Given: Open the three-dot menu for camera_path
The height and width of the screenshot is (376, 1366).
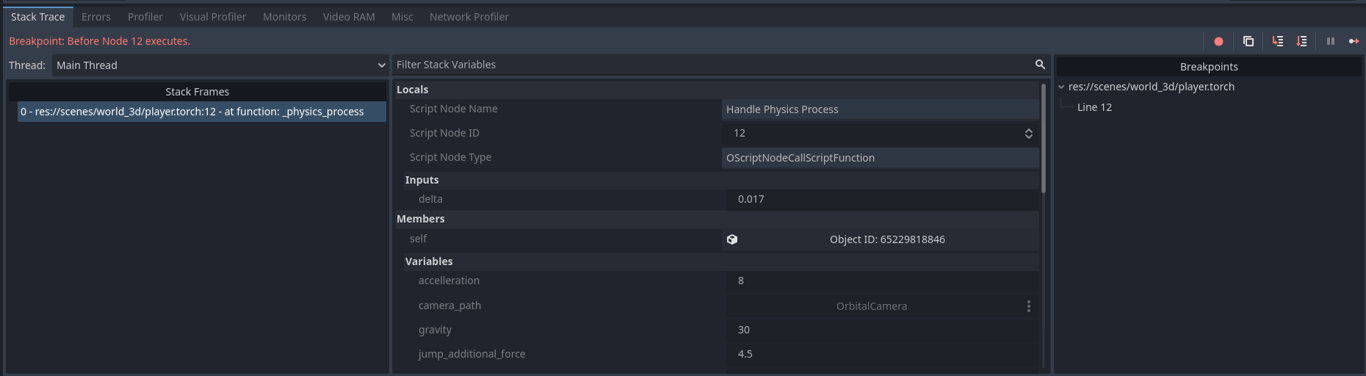Looking at the screenshot, I should (x=1028, y=306).
